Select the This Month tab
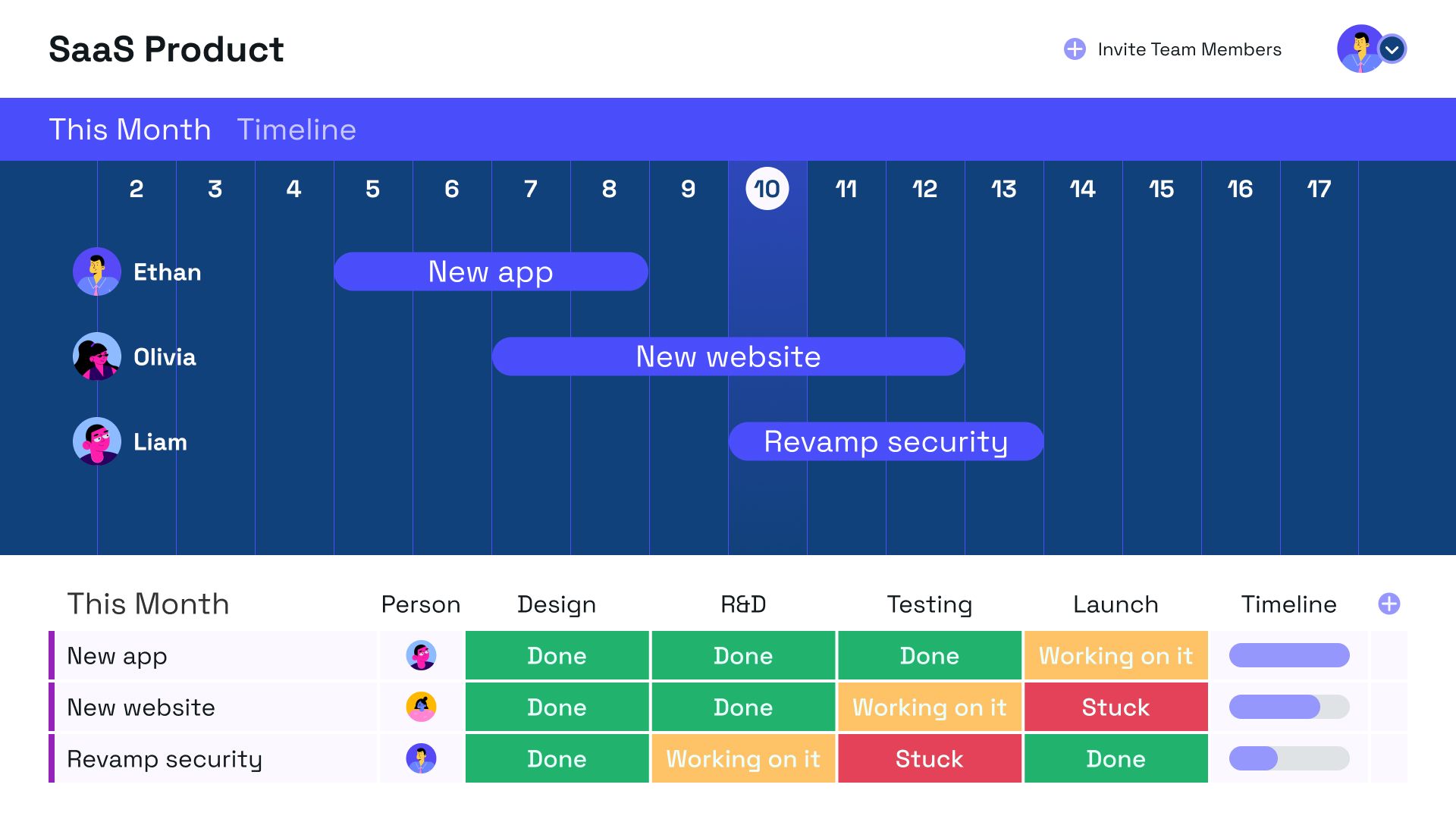1456x819 pixels. [x=130, y=130]
